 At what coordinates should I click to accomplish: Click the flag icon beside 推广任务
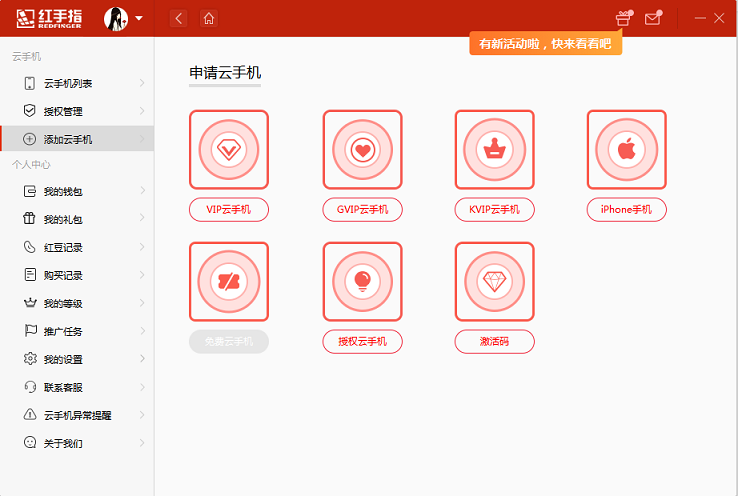point(31,330)
